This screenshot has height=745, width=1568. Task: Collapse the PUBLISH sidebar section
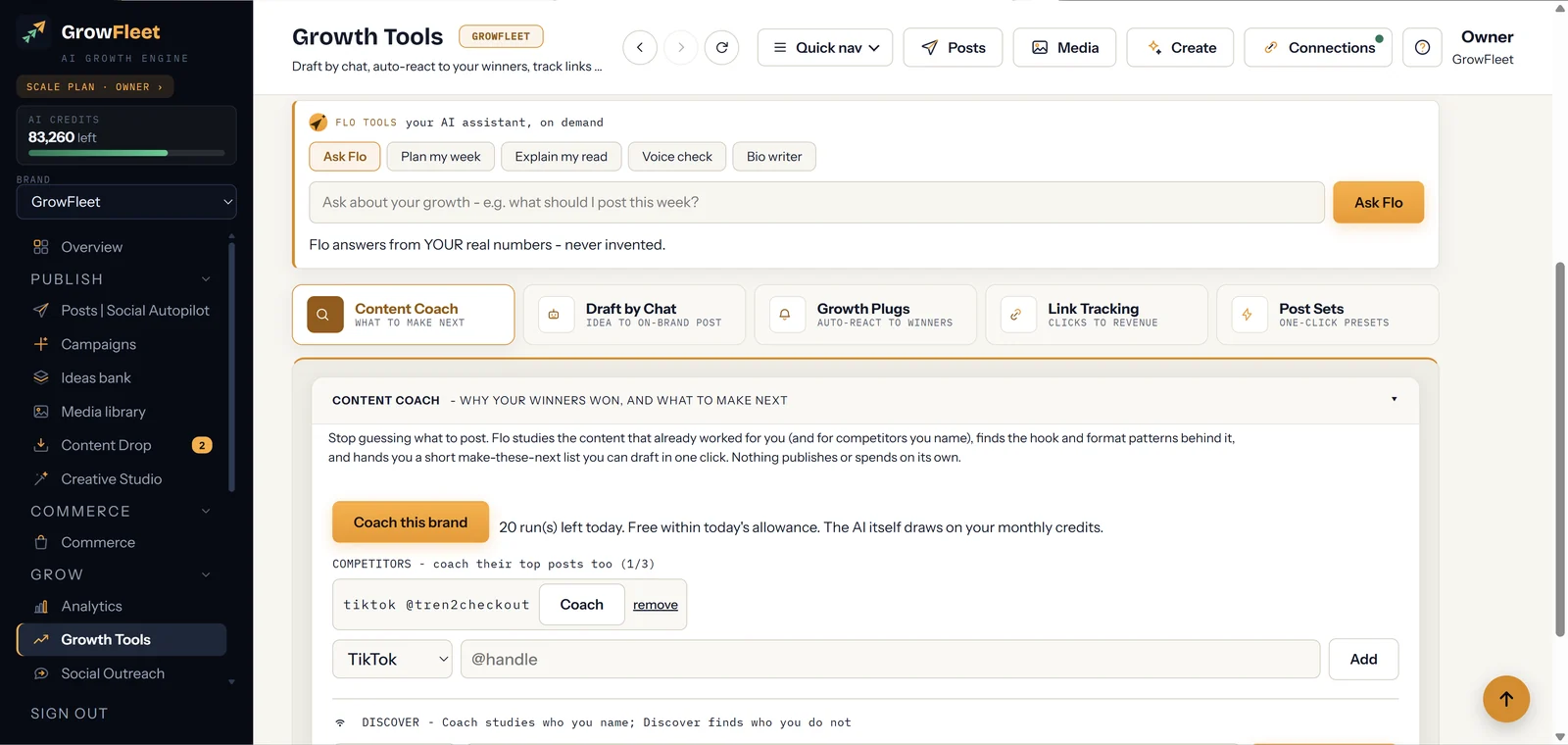tap(206, 279)
